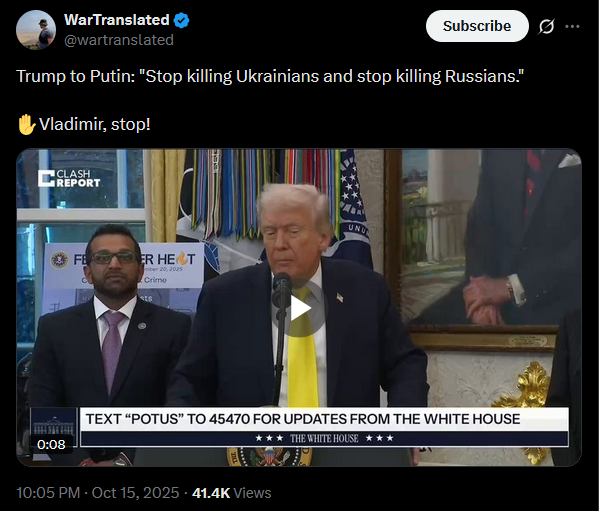The image size is (599, 511).
Task: Click the @wartranslated handle
Action: pyautogui.click(x=119, y=40)
